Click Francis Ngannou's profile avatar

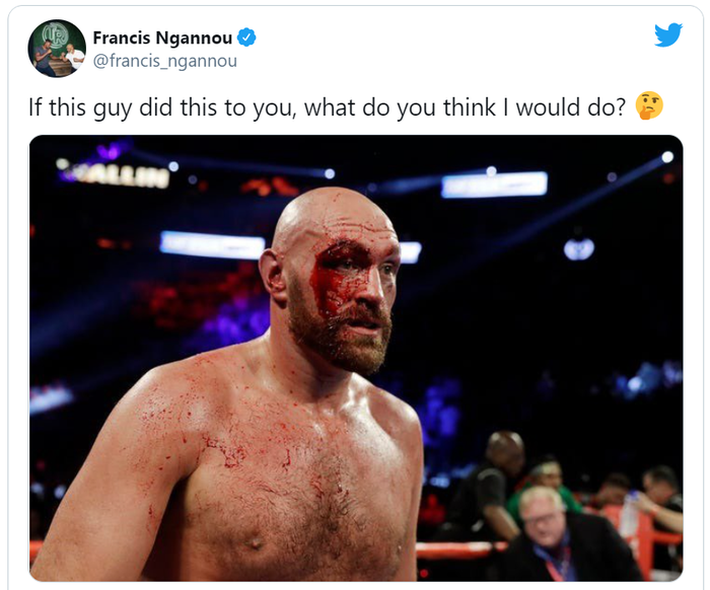[x=57, y=48]
